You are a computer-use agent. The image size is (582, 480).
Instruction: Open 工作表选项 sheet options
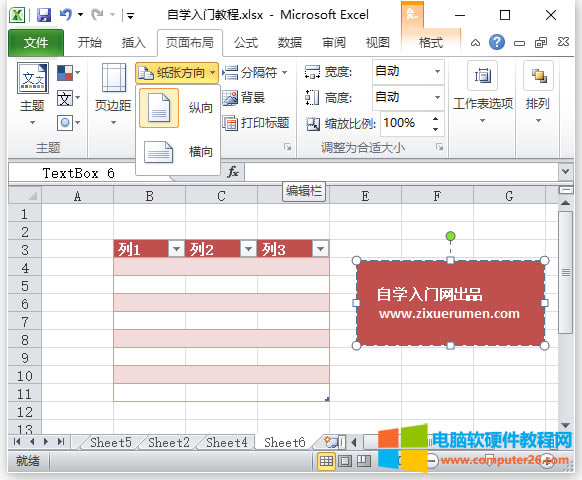click(x=483, y=93)
